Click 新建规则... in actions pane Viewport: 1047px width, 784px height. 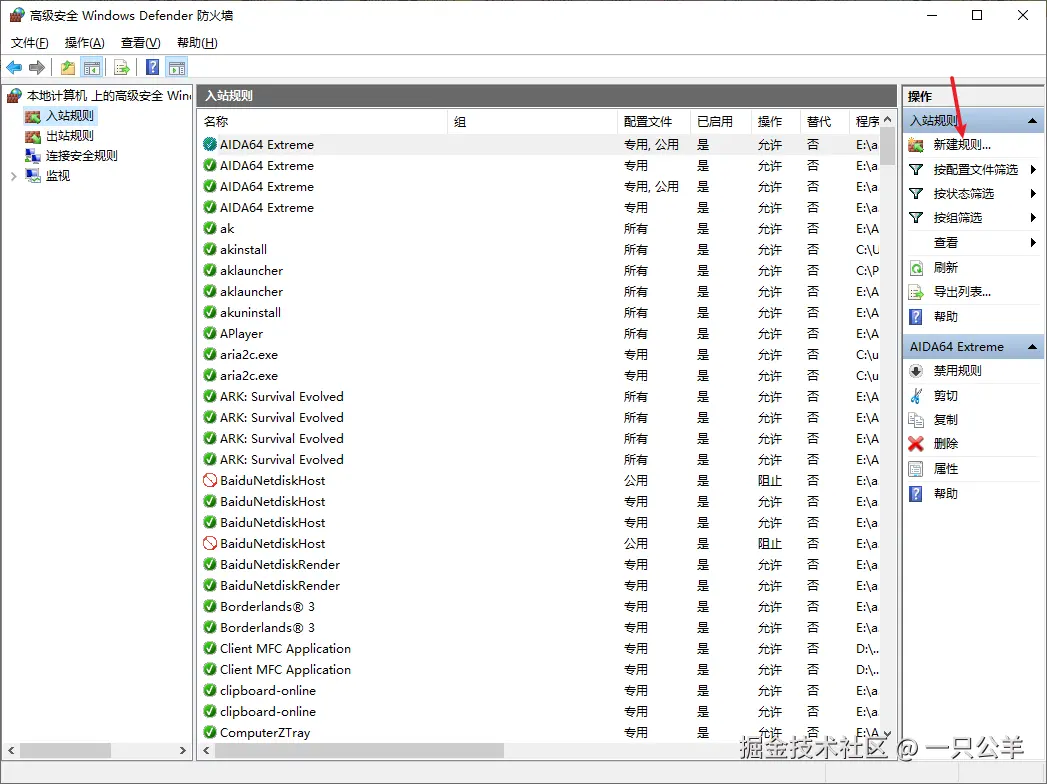pos(962,145)
